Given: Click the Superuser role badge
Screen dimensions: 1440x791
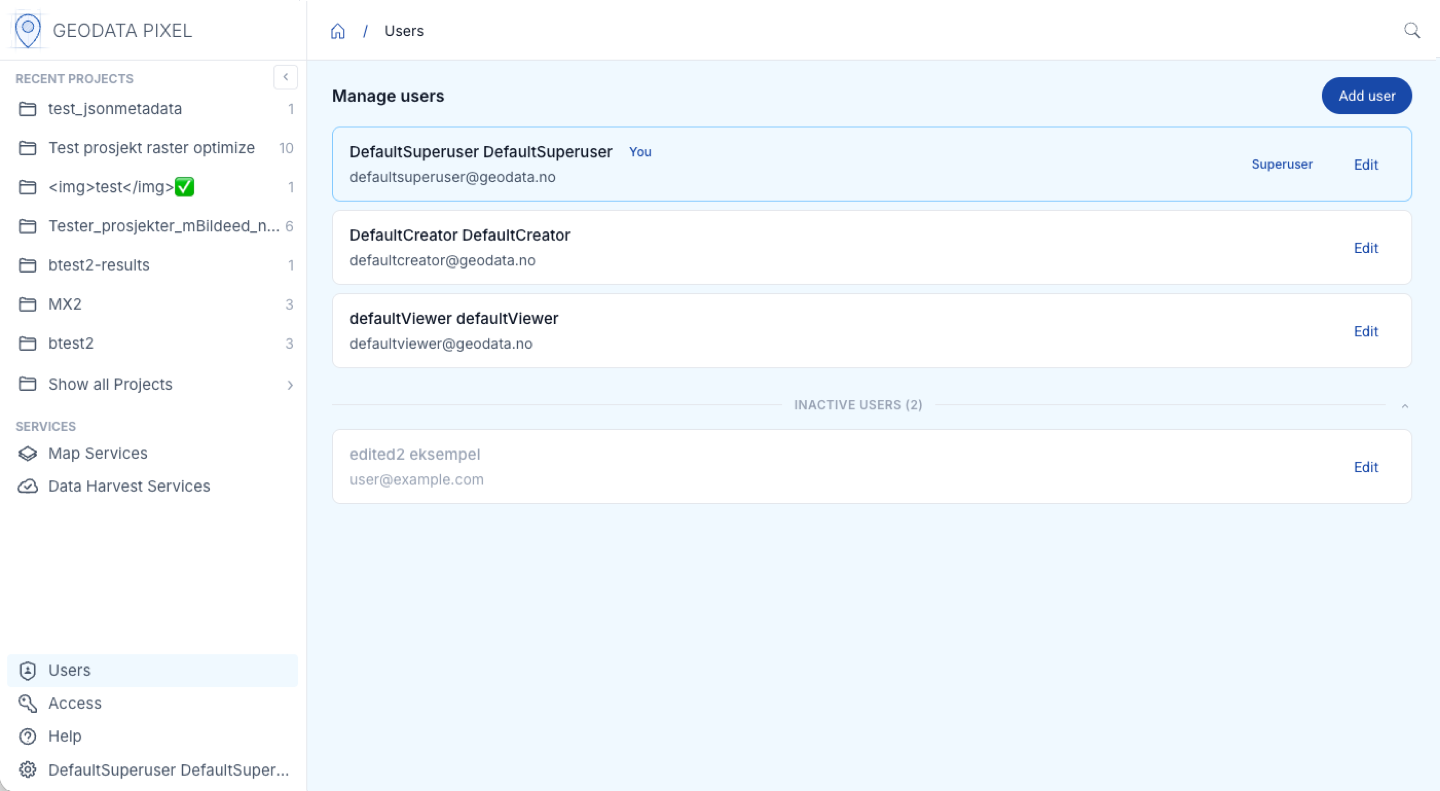Looking at the screenshot, I should [1282, 165].
